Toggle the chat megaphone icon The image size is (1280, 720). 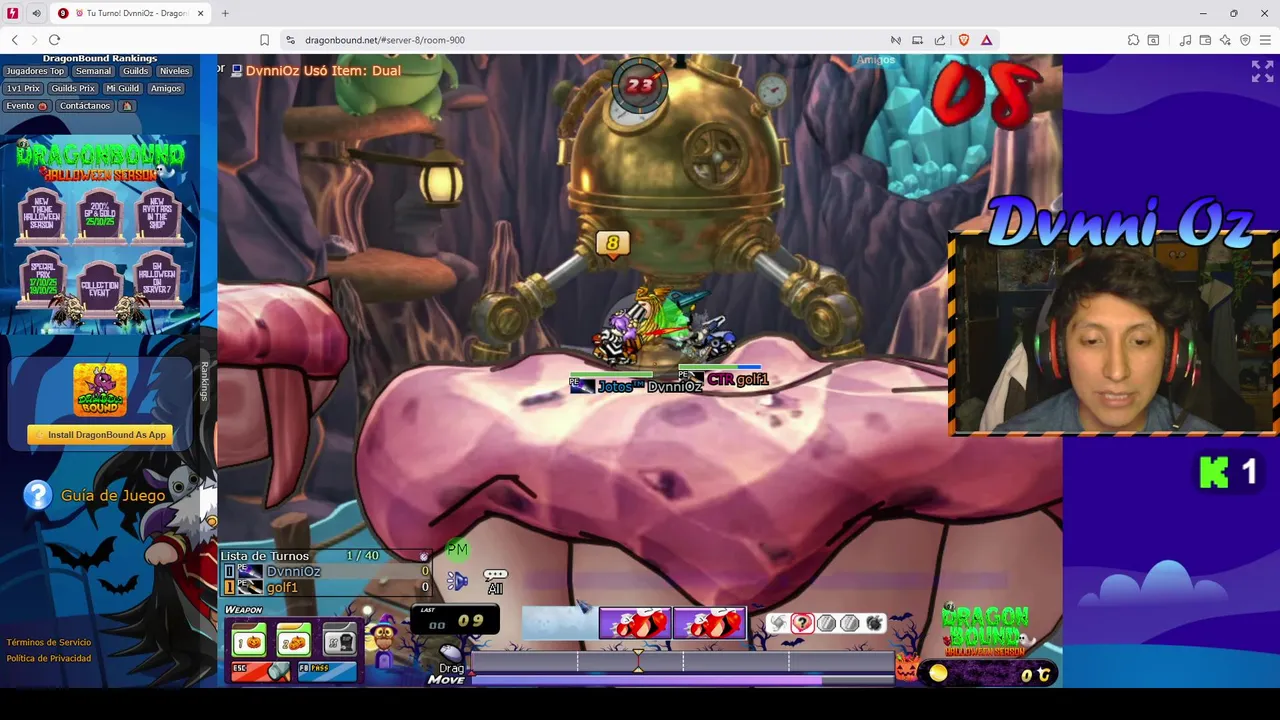(457, 581)
